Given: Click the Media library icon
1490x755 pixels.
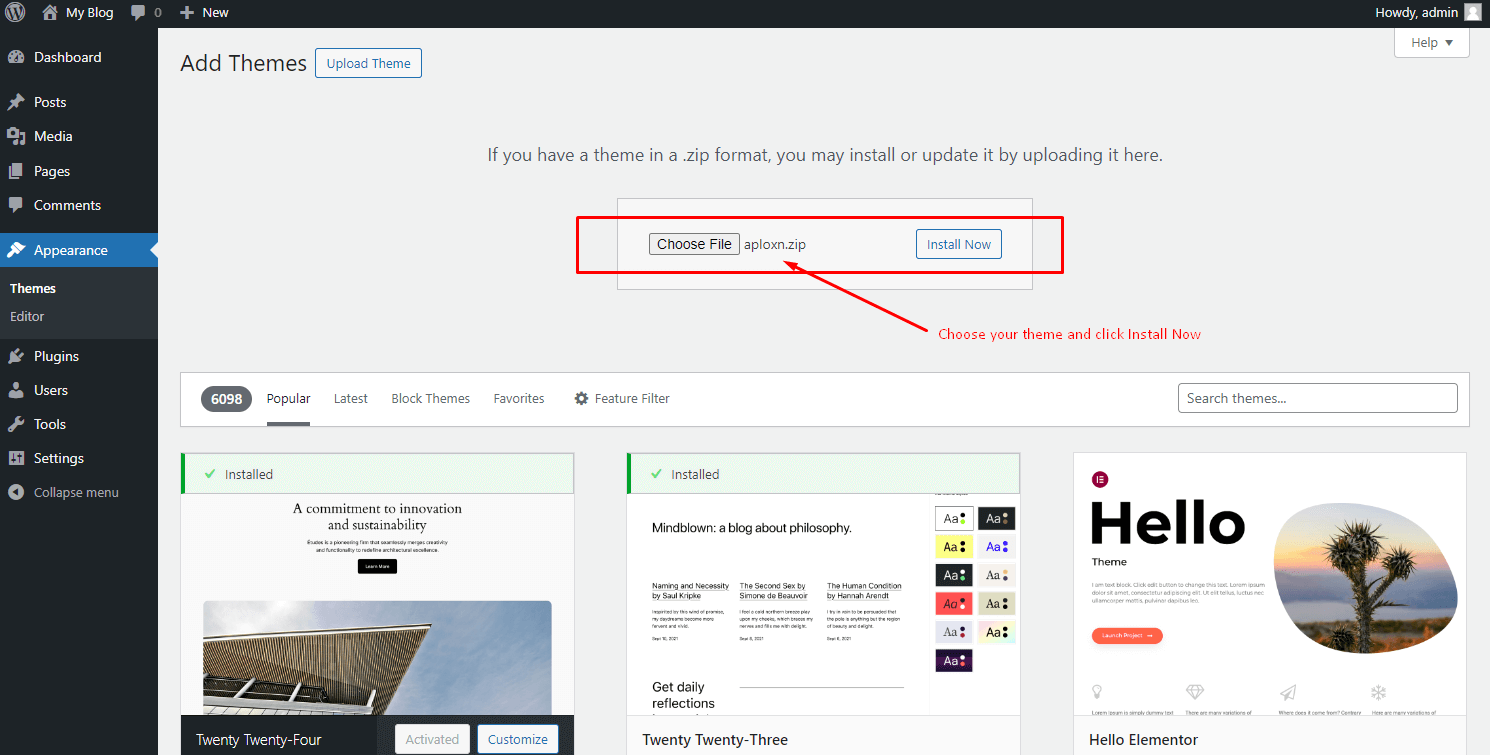Looking at the screenshot, I should tap(16, 136).
